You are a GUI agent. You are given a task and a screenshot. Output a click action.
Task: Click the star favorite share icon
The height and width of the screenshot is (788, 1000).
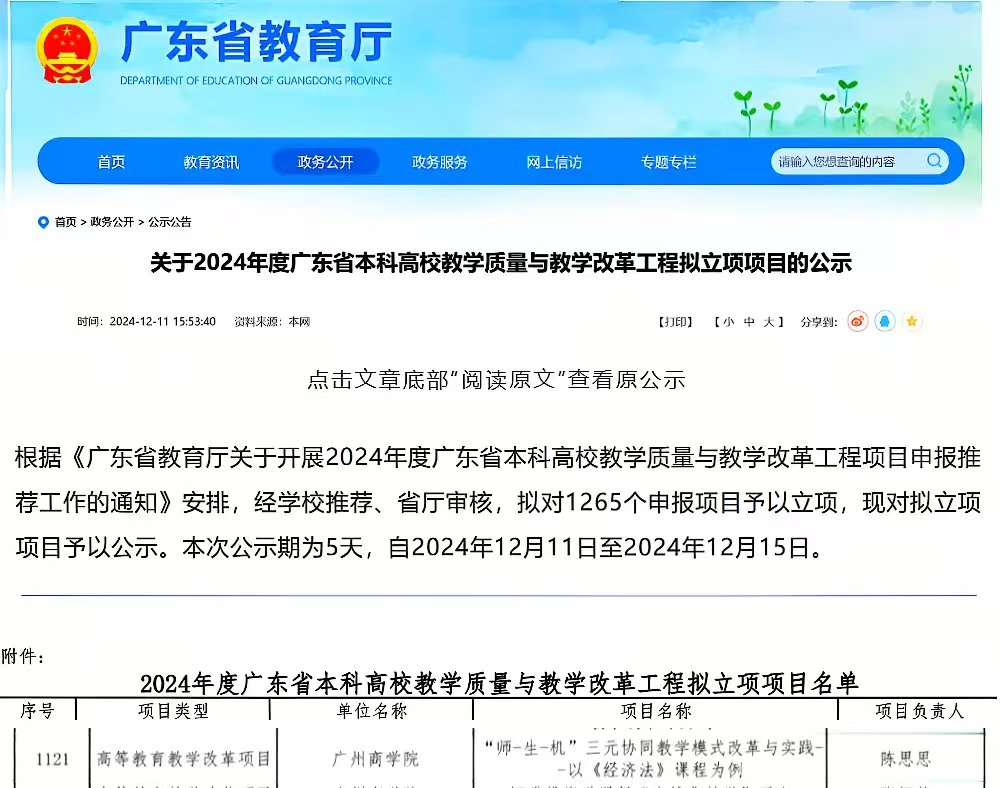point(911,321)
